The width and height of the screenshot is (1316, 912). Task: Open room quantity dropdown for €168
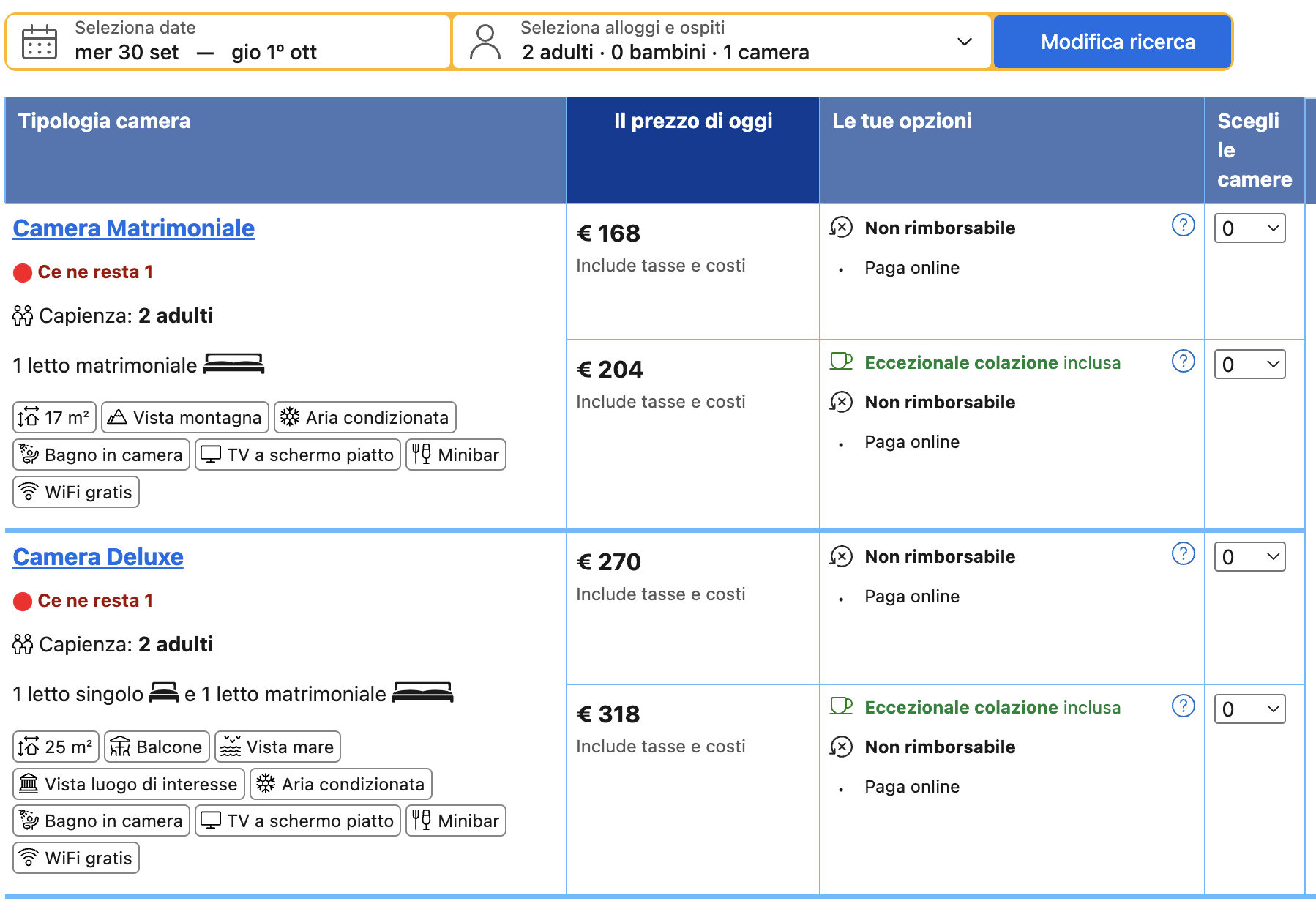[1249, 228]
